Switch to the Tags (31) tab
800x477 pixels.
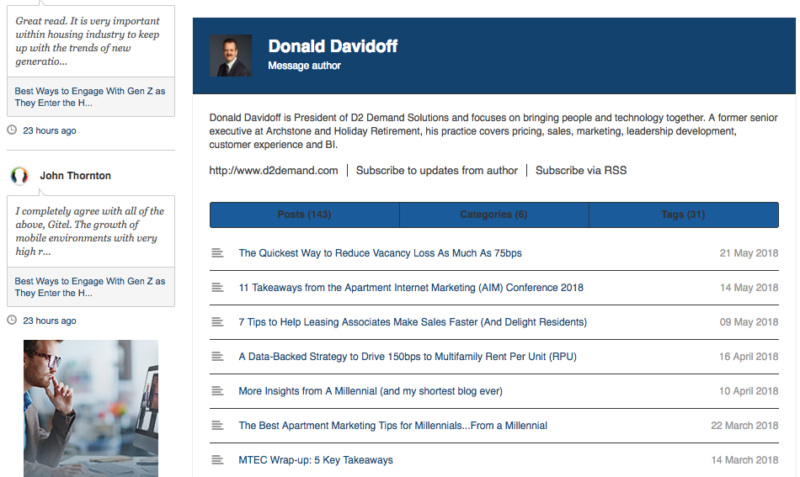(684, 215)
